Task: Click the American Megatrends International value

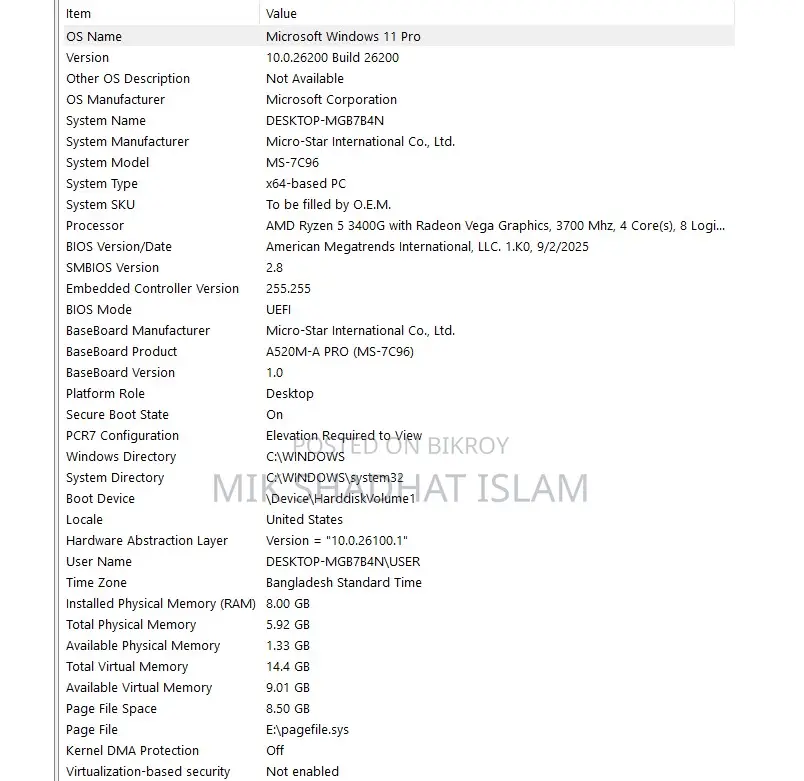Action: tap(427, 247)
